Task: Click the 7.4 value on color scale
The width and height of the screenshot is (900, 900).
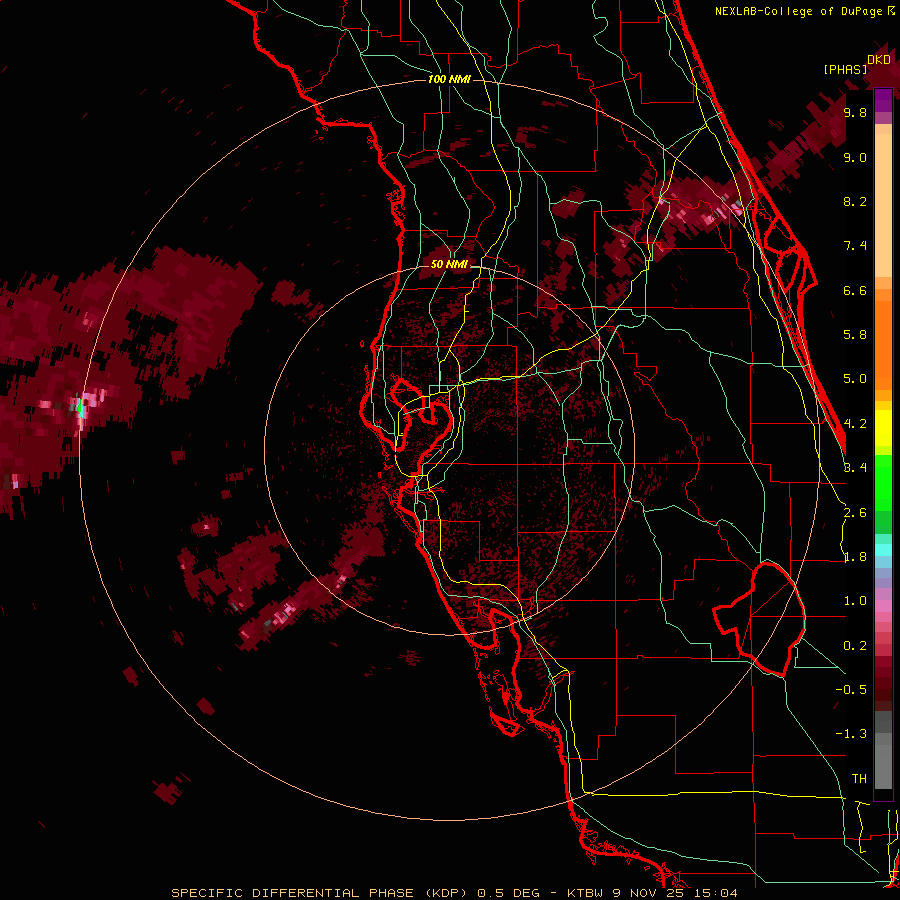Action: point(855,246)
